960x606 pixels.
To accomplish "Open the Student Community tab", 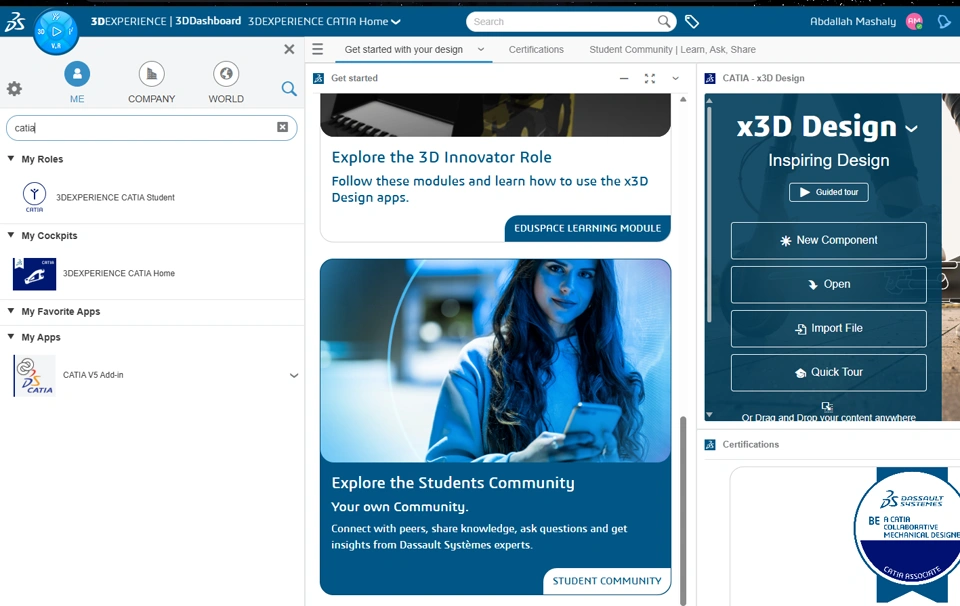I will (672, 50).
